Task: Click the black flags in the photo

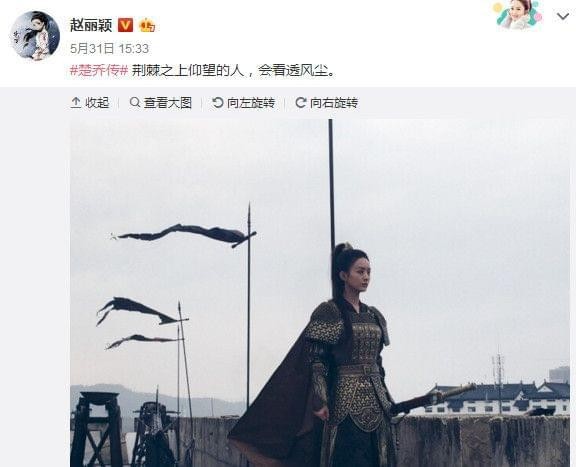Action: 176,287
